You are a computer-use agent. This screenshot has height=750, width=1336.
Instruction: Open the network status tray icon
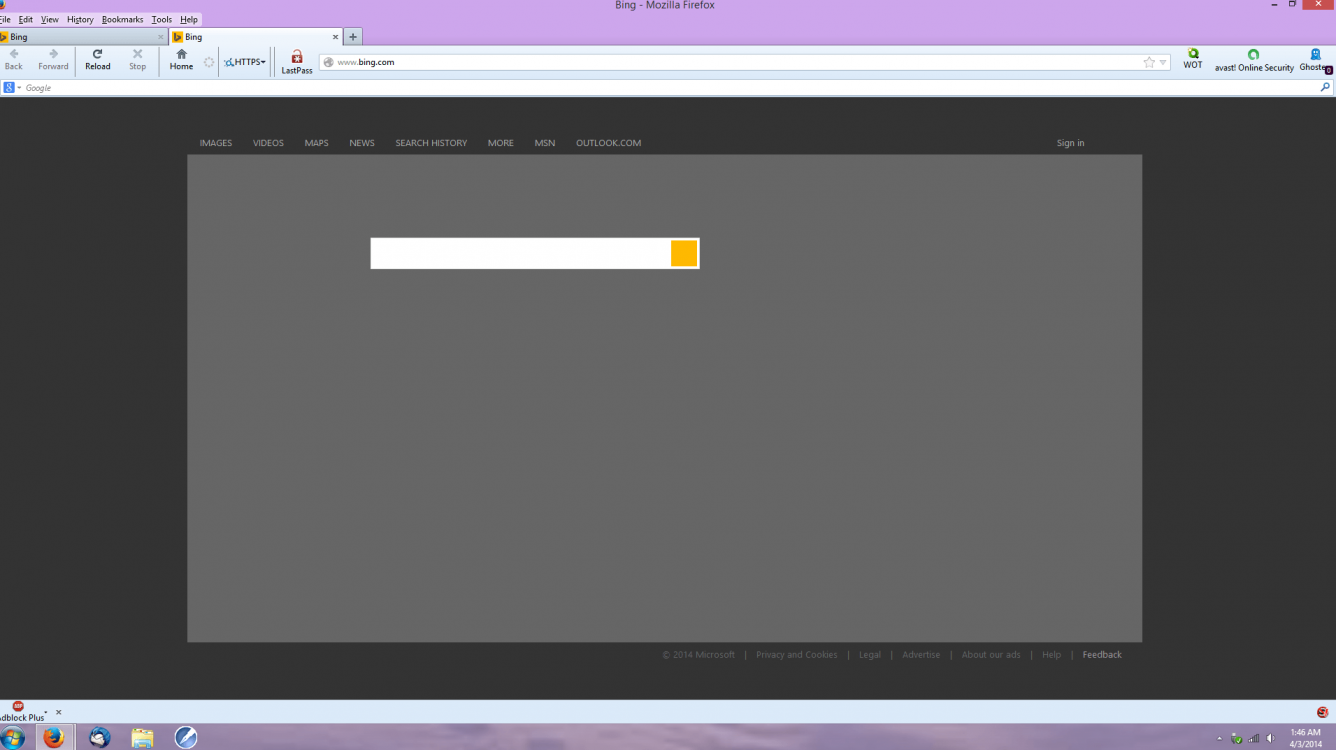point(1254,739)
